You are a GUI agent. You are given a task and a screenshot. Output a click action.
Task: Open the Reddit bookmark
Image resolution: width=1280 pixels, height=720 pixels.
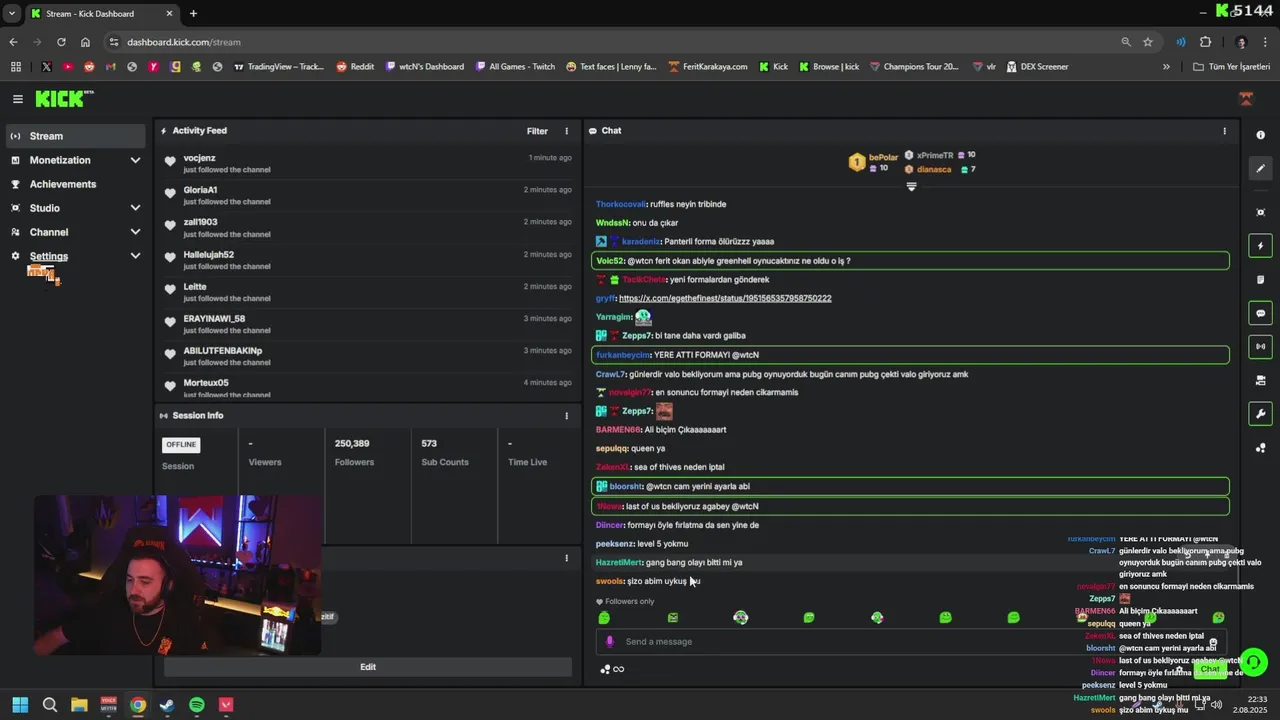click(x=355, y=67)
